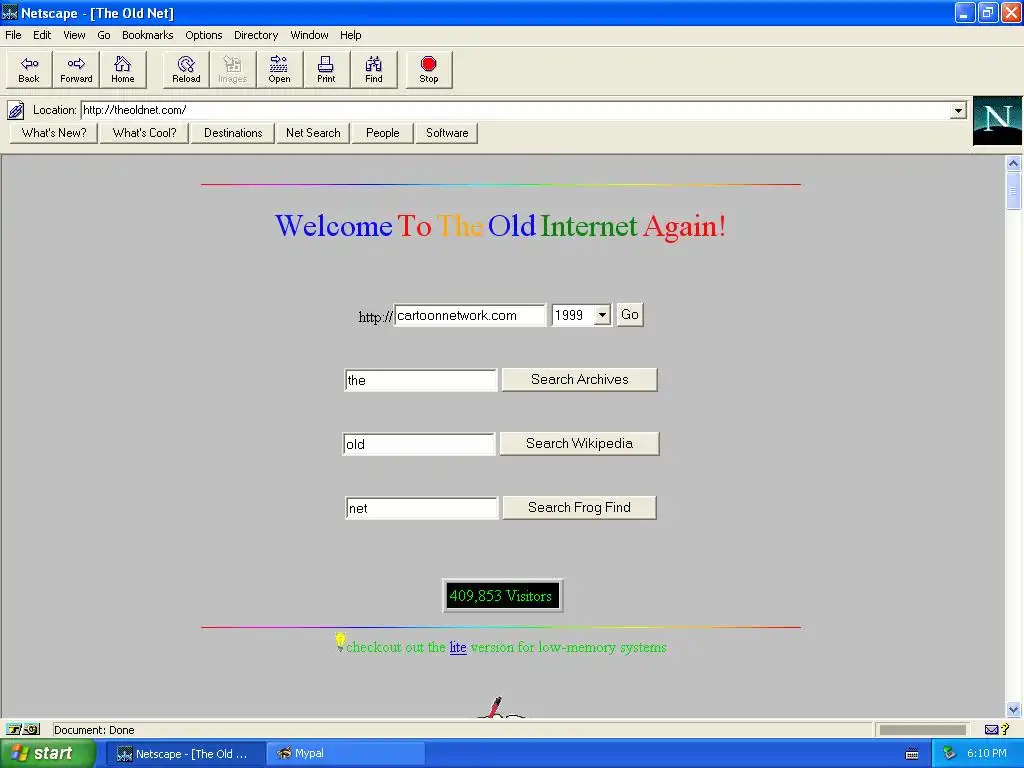Image resolution: width=1024 pixels, height=768 pixels.
Task: Click the 409,853 Visitors counter
Action: coord(502,596)
